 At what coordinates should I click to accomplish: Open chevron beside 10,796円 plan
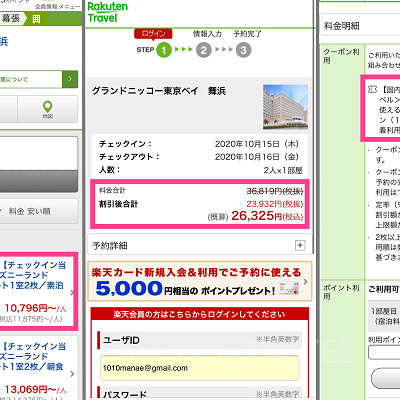[x=72, y=293]
